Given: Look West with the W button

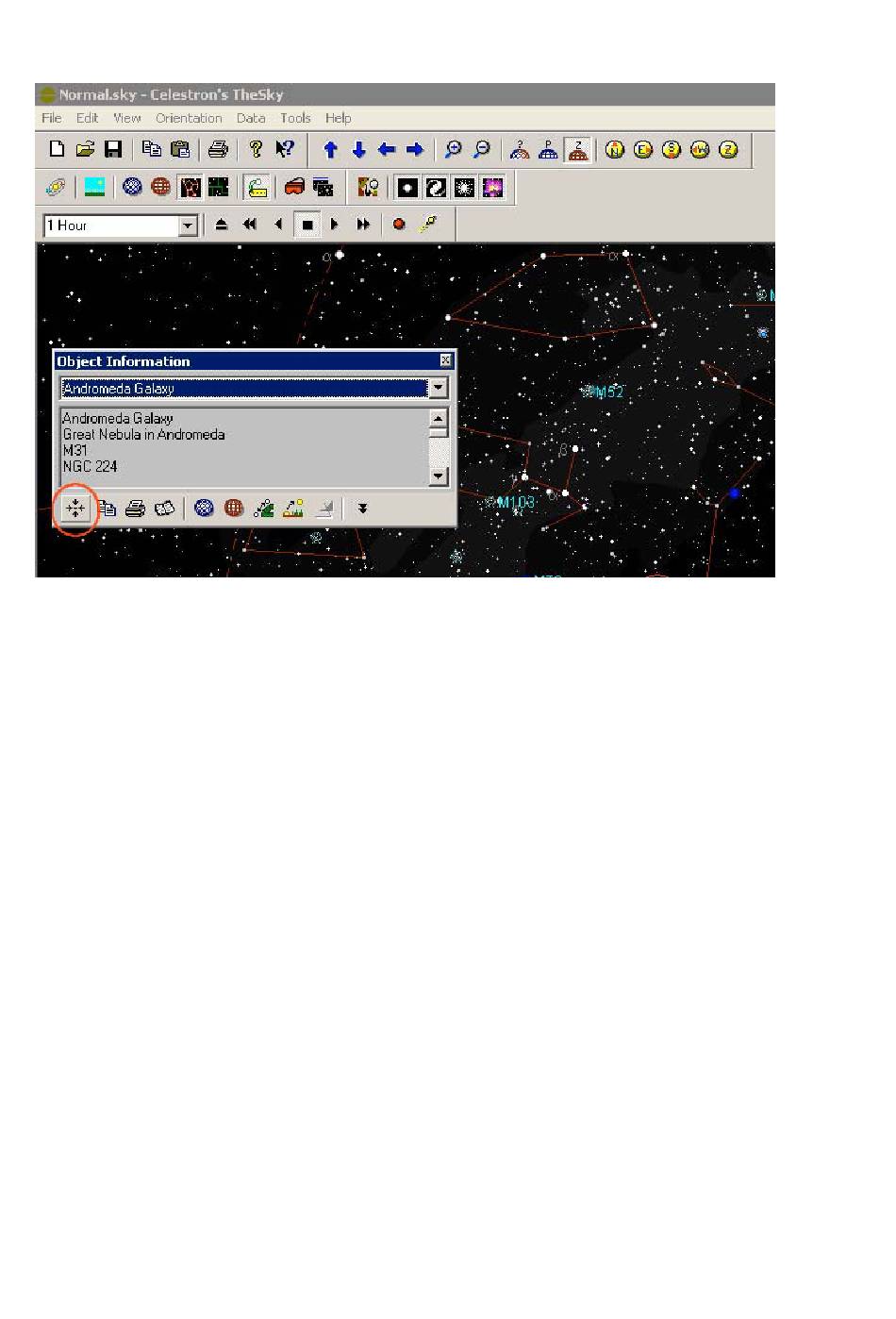Looking at the screenshot, I should (700, 149).
